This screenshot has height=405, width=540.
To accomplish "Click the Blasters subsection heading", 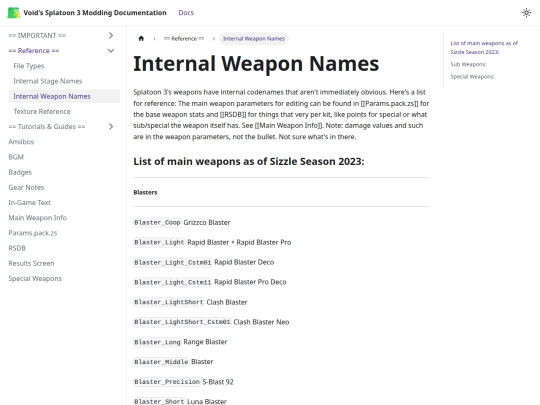I will (145, 192).
